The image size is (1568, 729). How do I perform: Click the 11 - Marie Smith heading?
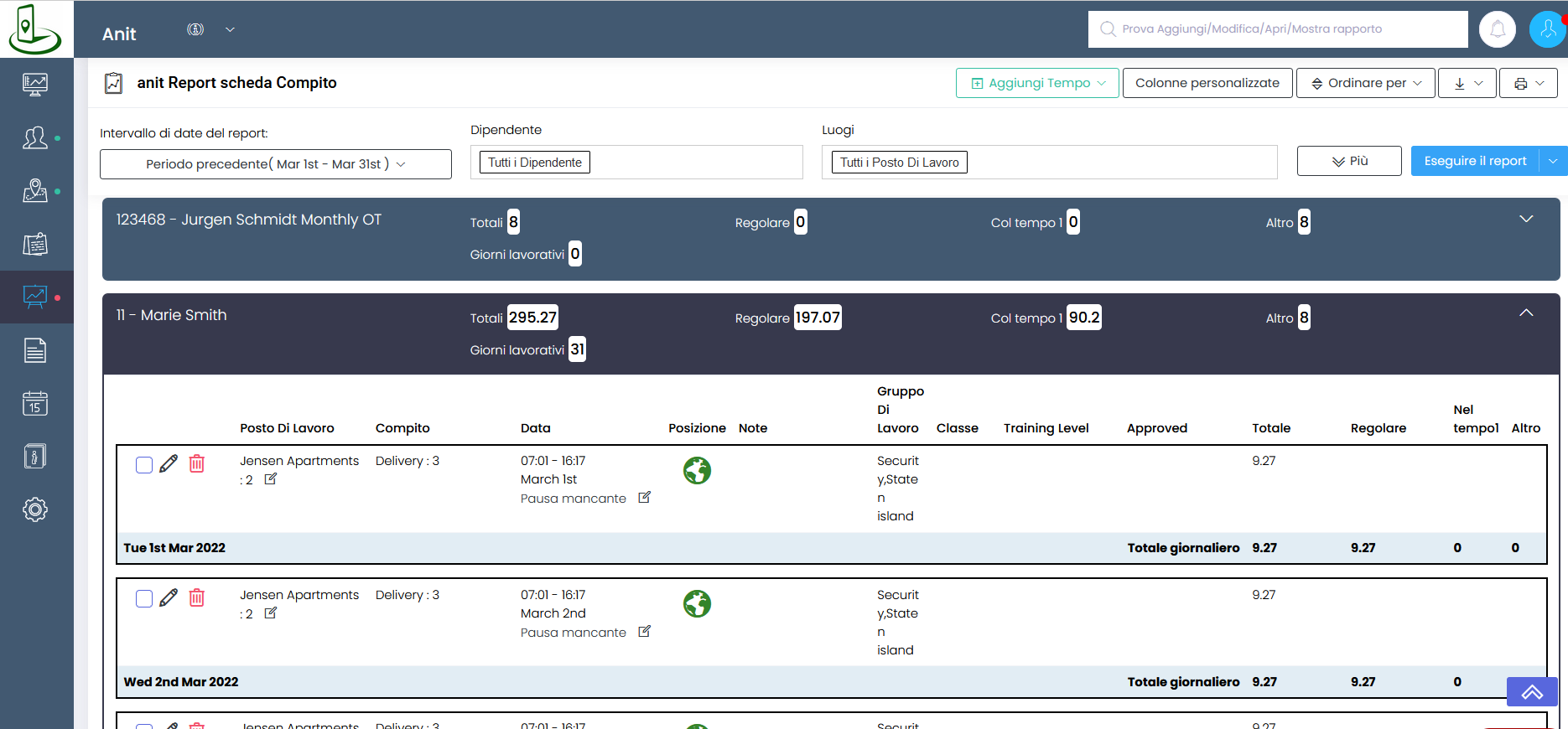(x=172, y=315)
